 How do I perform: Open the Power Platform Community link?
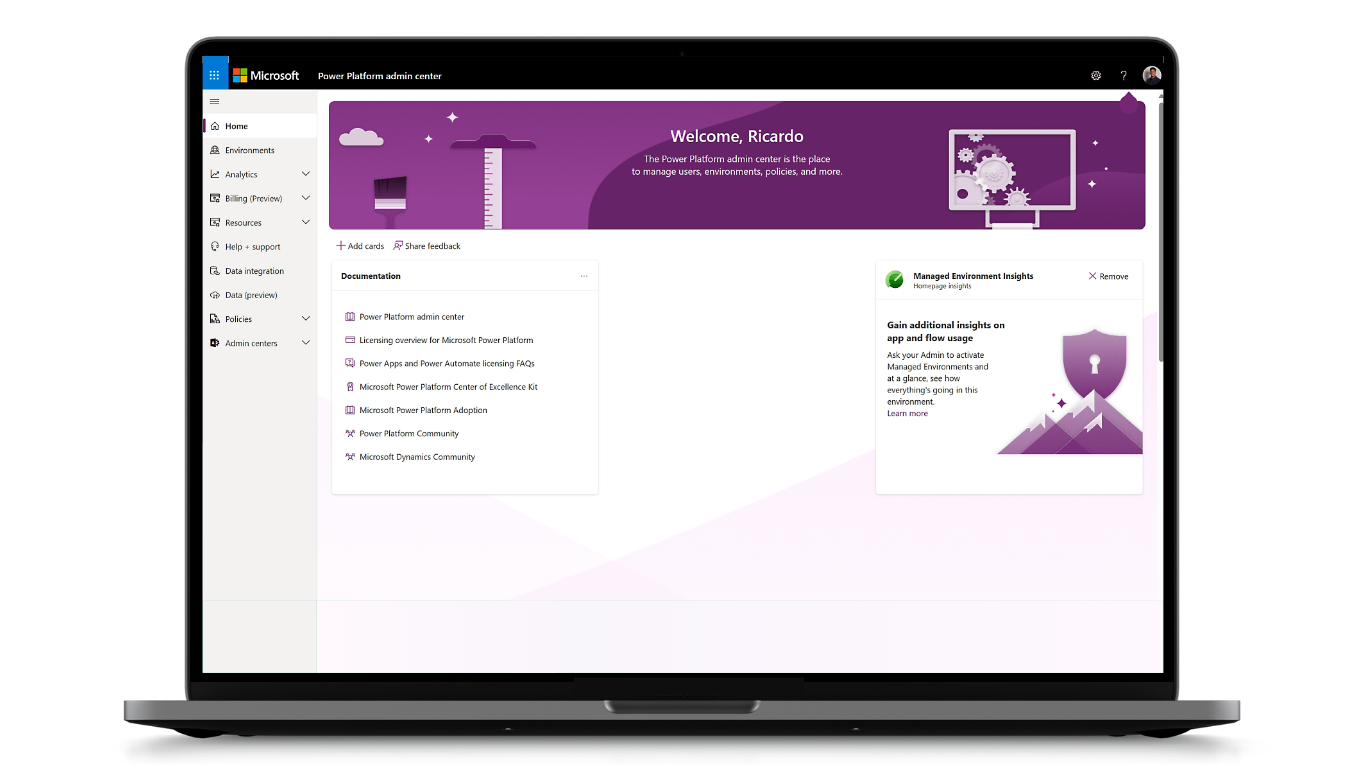(x=409, y=434)
